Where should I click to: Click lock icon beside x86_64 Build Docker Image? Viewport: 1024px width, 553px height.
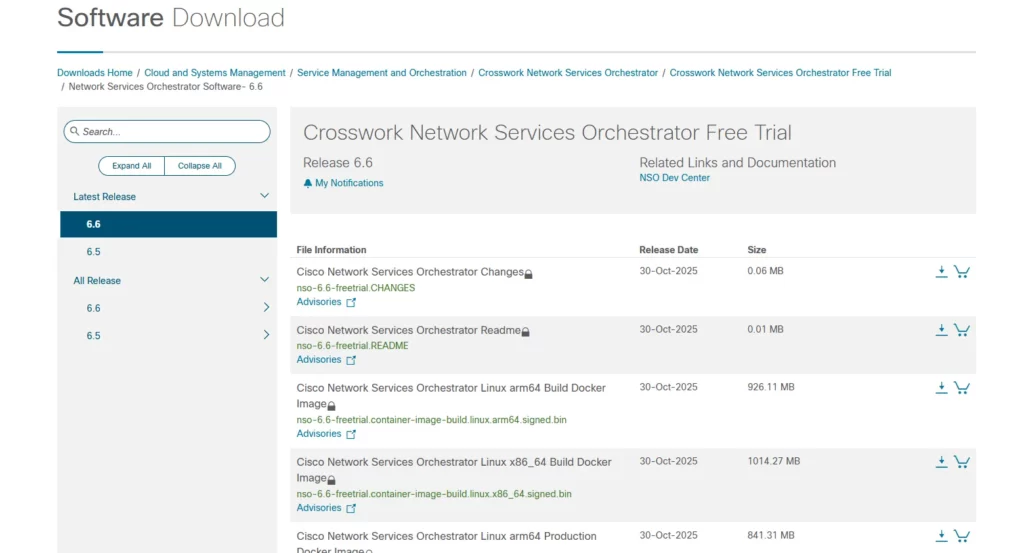coord(331,480)
